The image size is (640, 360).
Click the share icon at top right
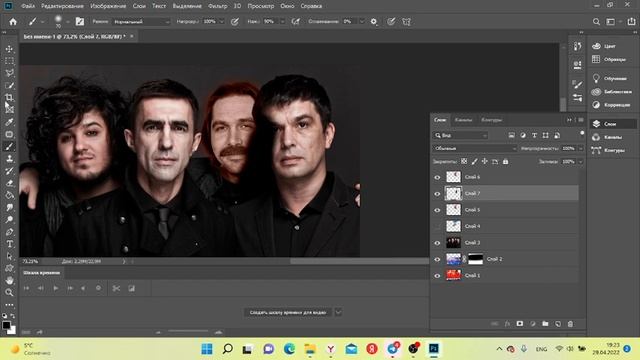(631, 22)
